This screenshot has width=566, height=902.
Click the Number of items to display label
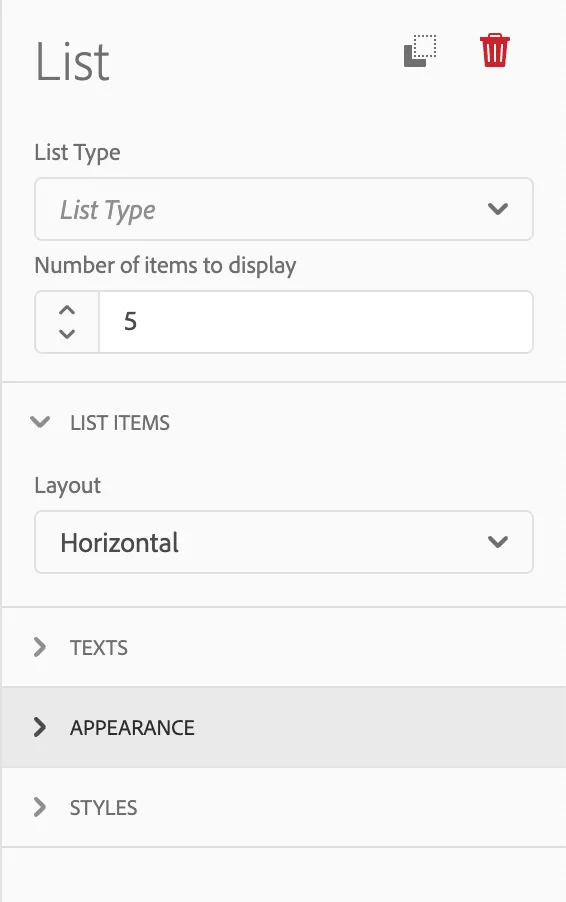(166, 266)
